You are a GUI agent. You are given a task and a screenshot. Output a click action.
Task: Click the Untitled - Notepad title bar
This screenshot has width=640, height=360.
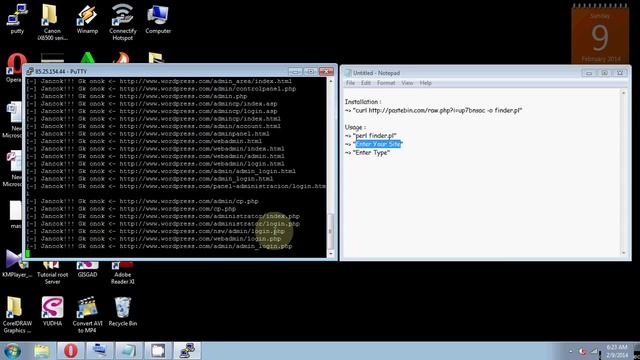click(x=376, y=73)
